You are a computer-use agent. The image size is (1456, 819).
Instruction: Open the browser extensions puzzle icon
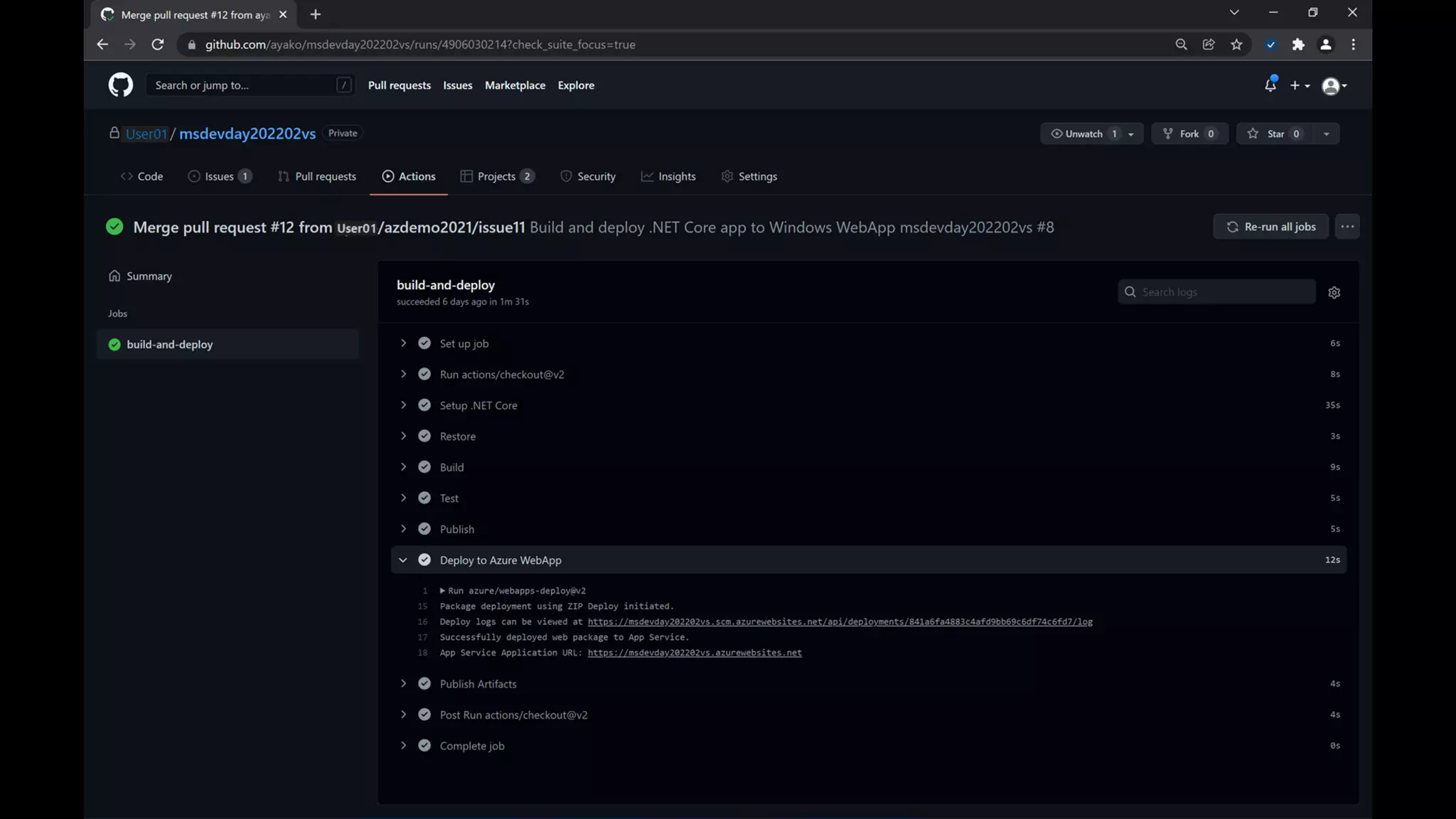[1298, 45]
